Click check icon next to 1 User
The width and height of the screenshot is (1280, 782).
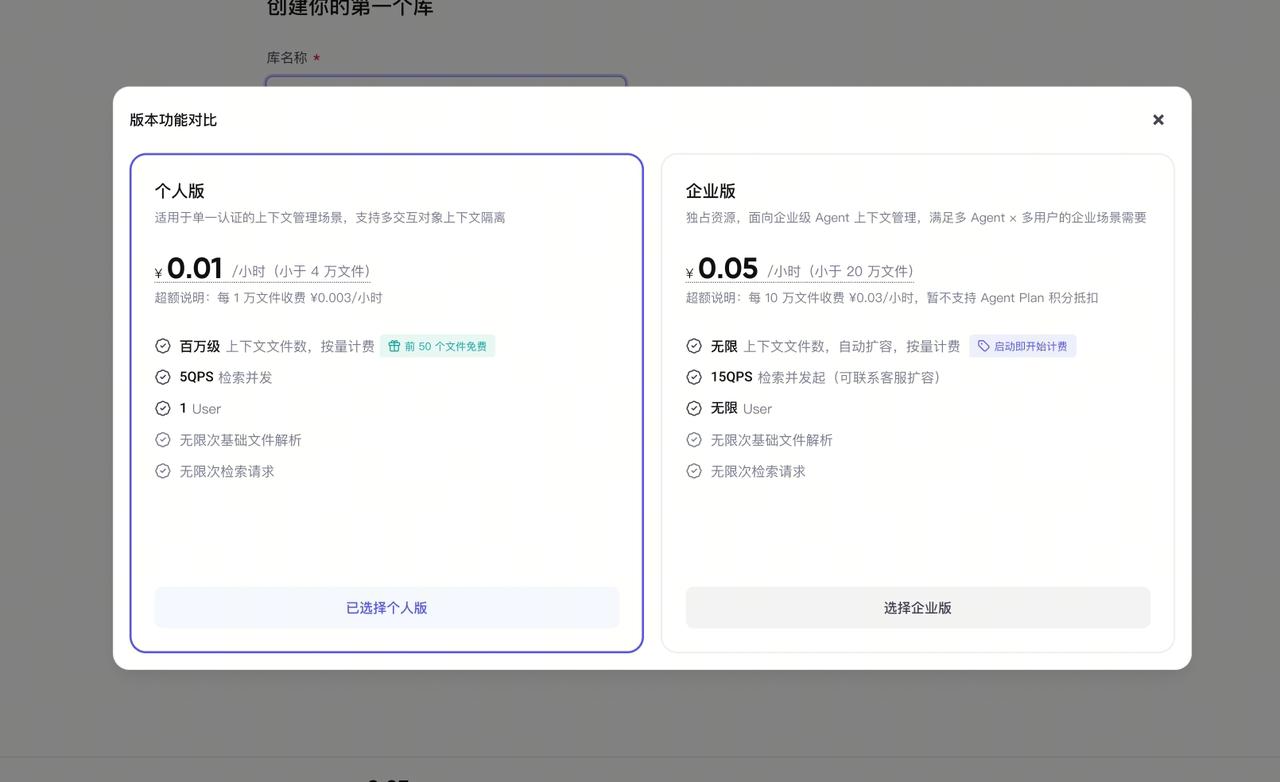(163, 408)
